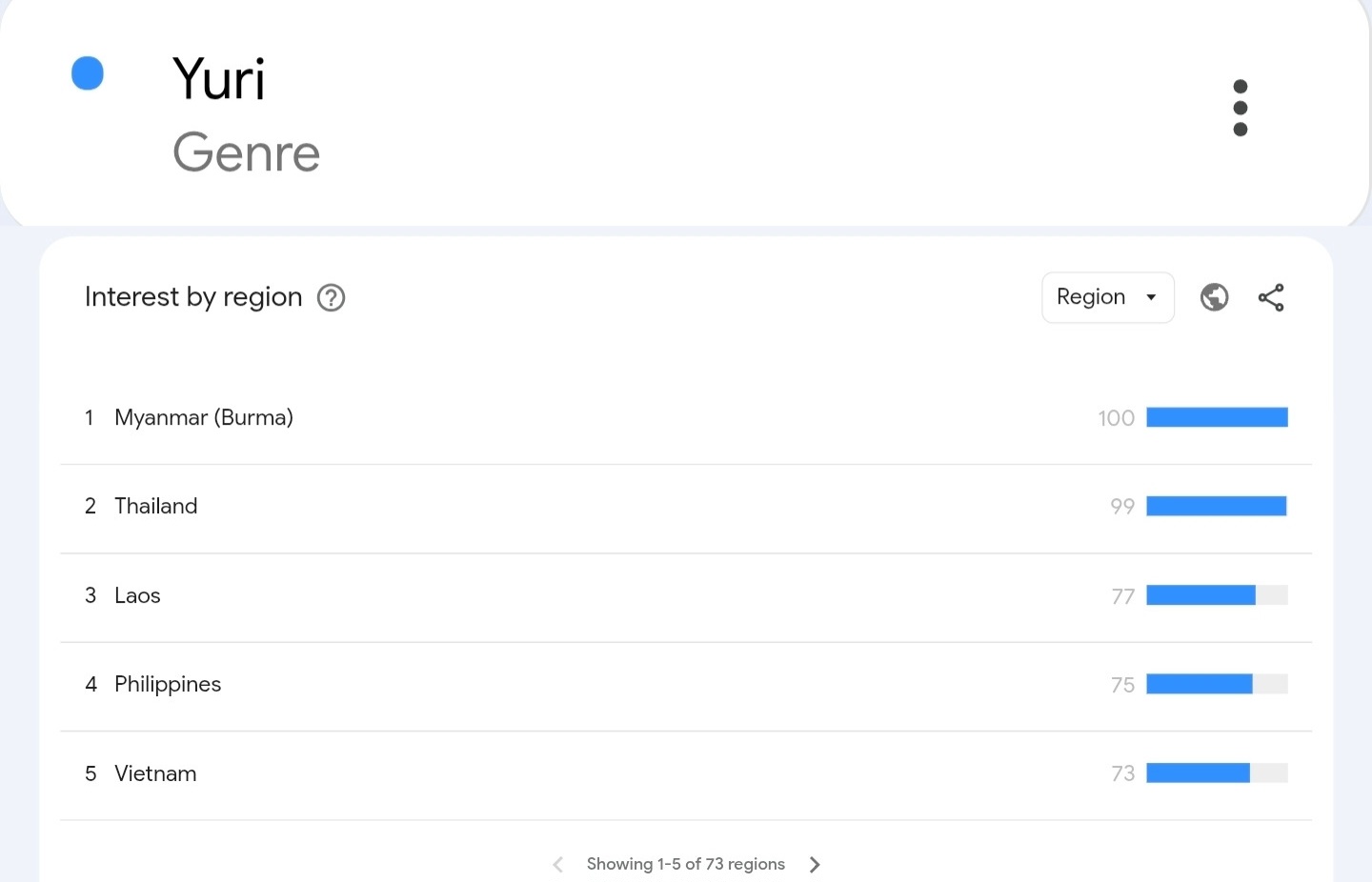
Task: Click the Philippines interest bar showing 75
Action: [x=1217, y=684]
